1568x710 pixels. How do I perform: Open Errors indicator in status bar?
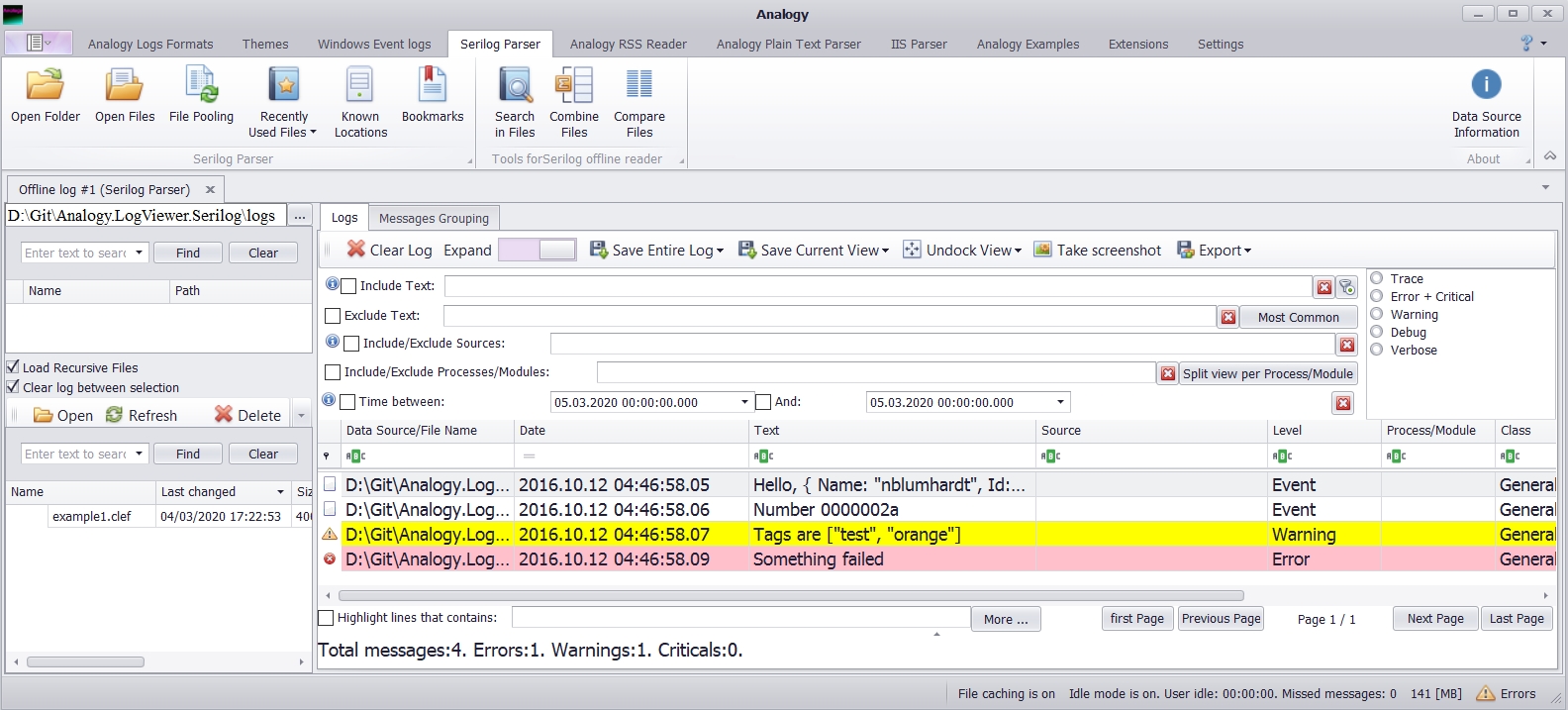pyautogui.click(x=1507, y=694)
